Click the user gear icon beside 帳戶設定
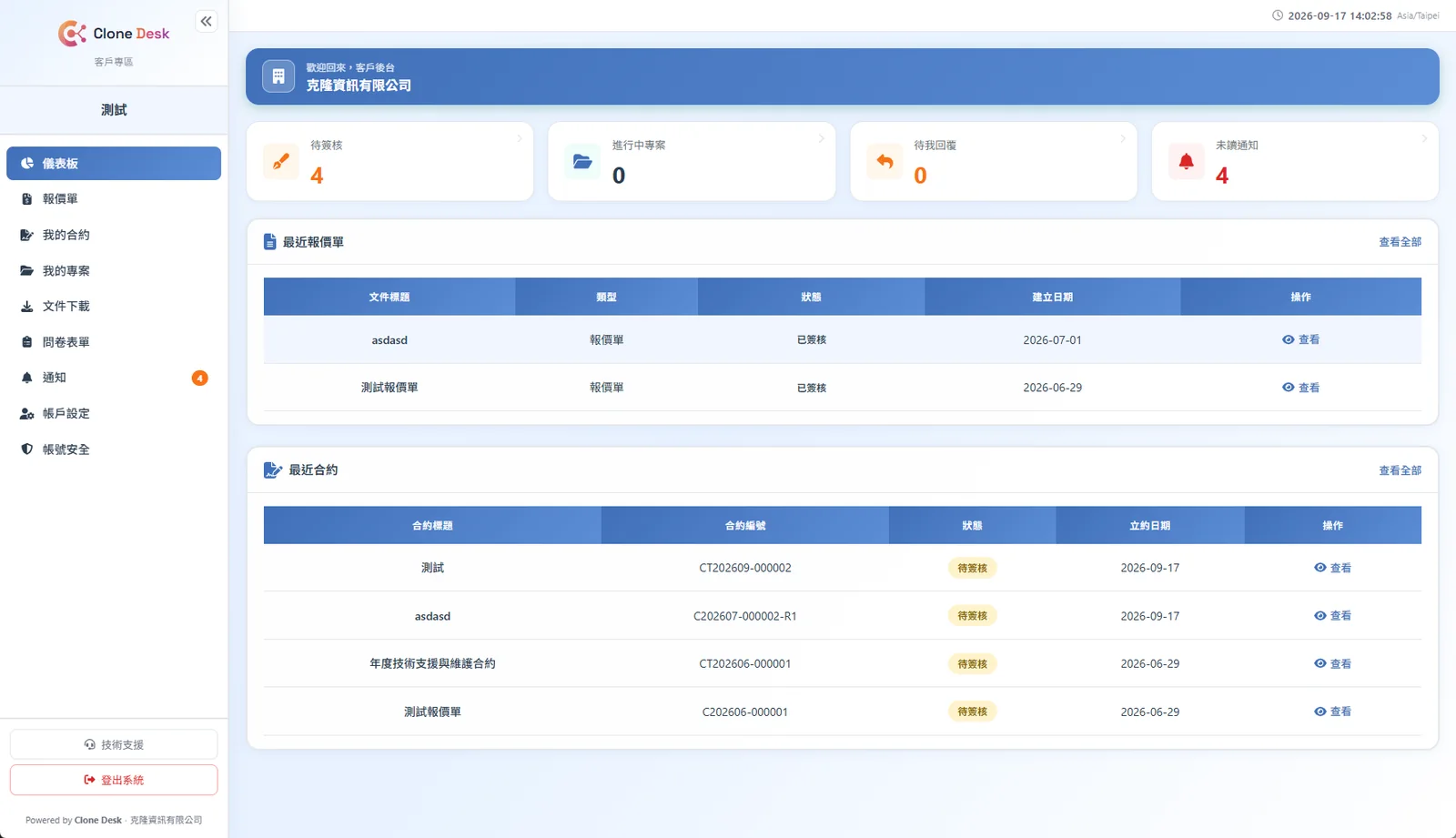This screenshot has height=838, width=1456. [x=27, y=414]
